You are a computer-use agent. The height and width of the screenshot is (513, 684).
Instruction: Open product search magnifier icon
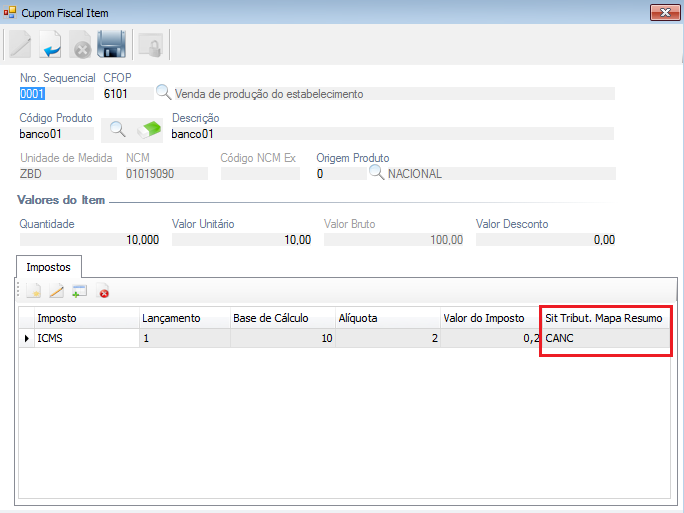pyautogui.click(x=117, y=130)
